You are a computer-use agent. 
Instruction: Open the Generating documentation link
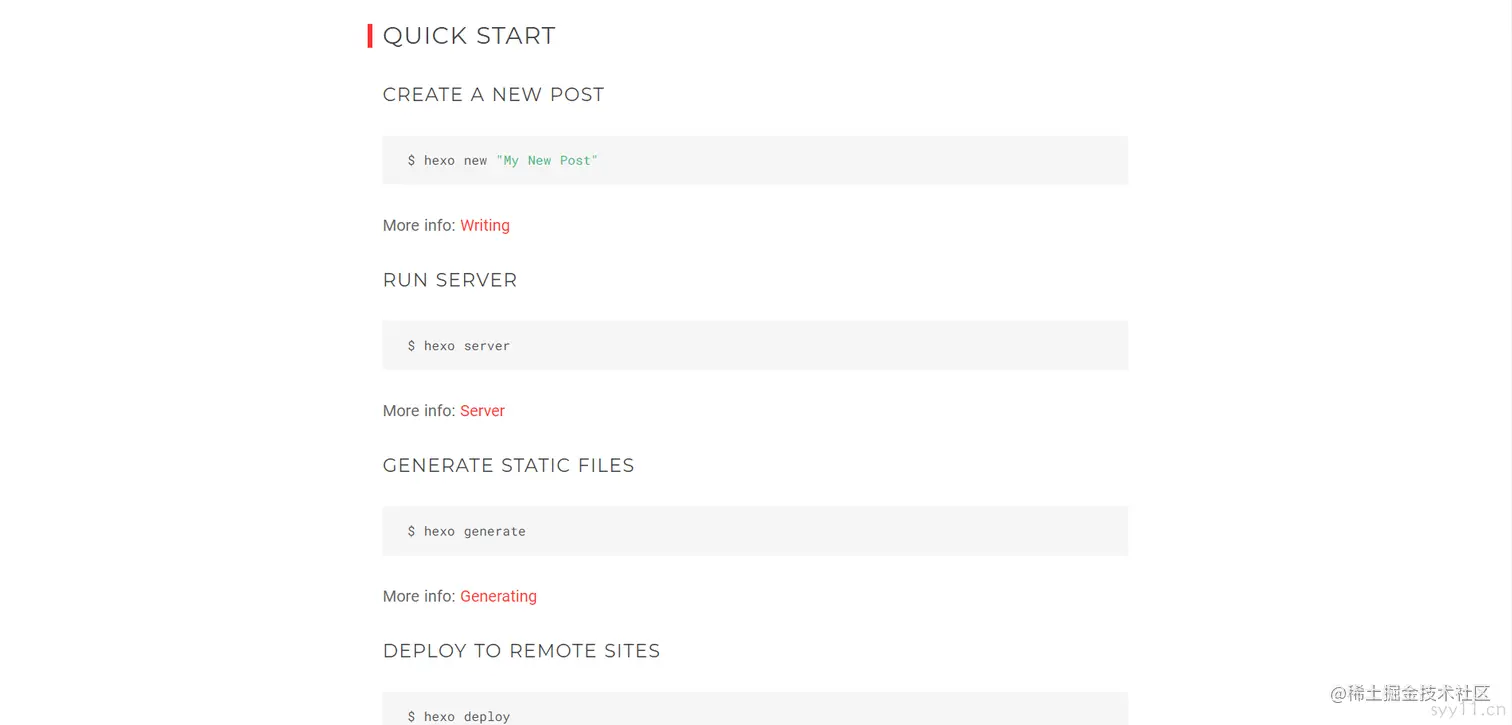pyautogui.click(x=498, y=596)
